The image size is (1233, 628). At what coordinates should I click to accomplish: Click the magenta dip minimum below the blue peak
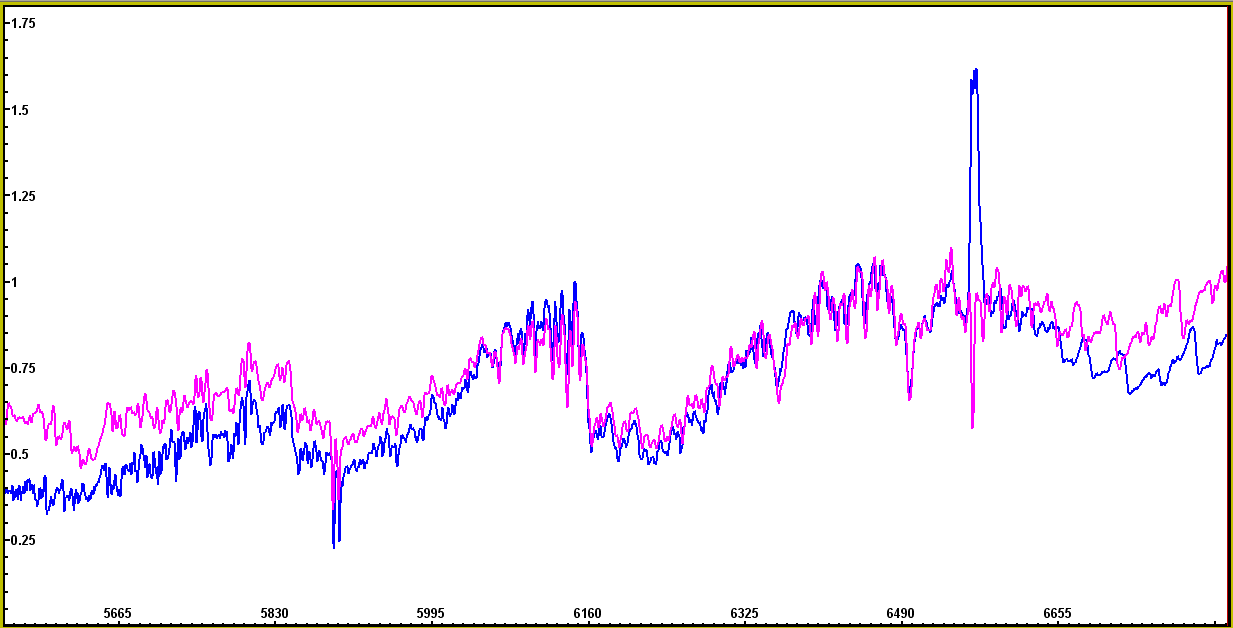pos(972,427)
